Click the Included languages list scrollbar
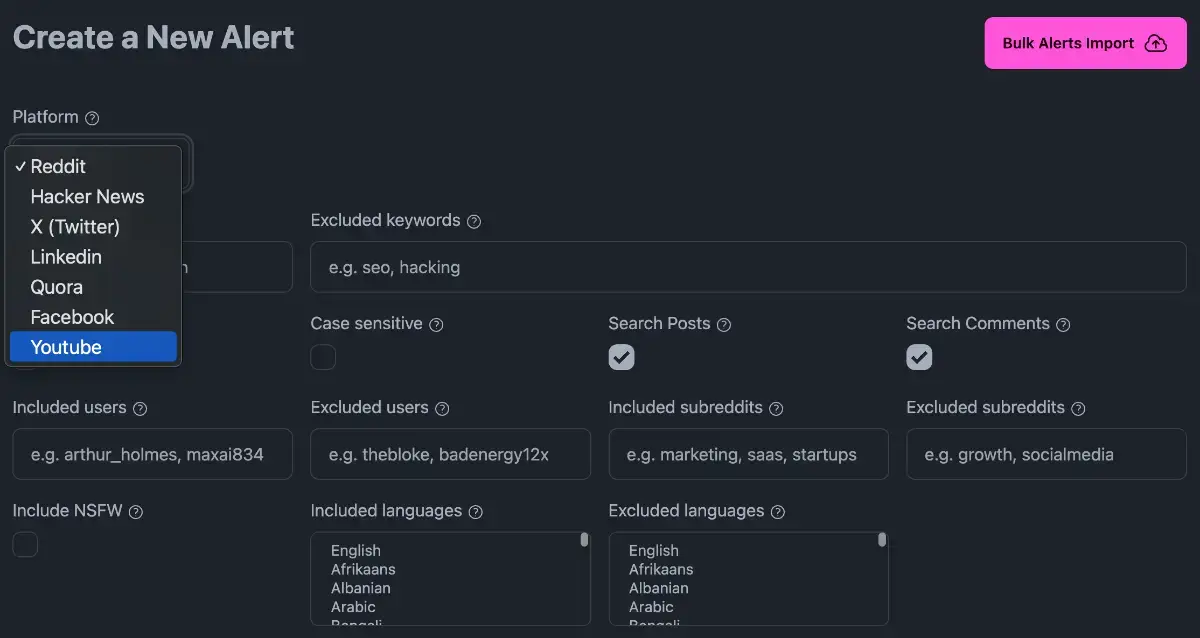 point(584,540)
